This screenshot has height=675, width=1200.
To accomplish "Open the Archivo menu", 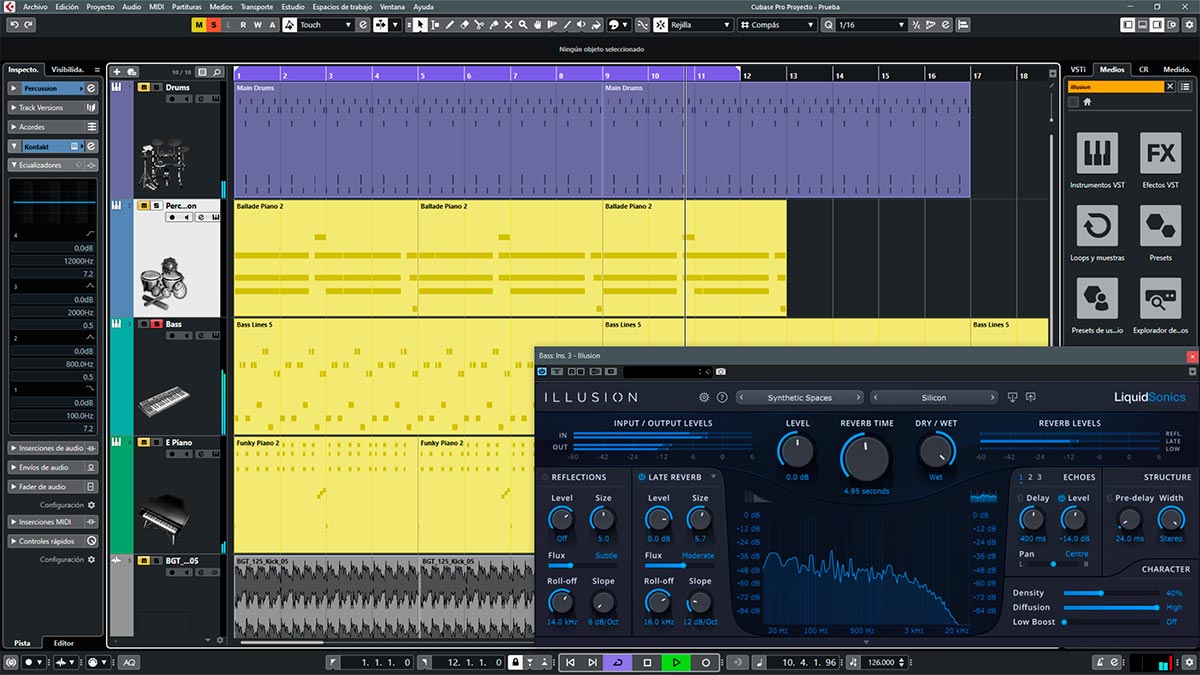I will coord(34,6).
